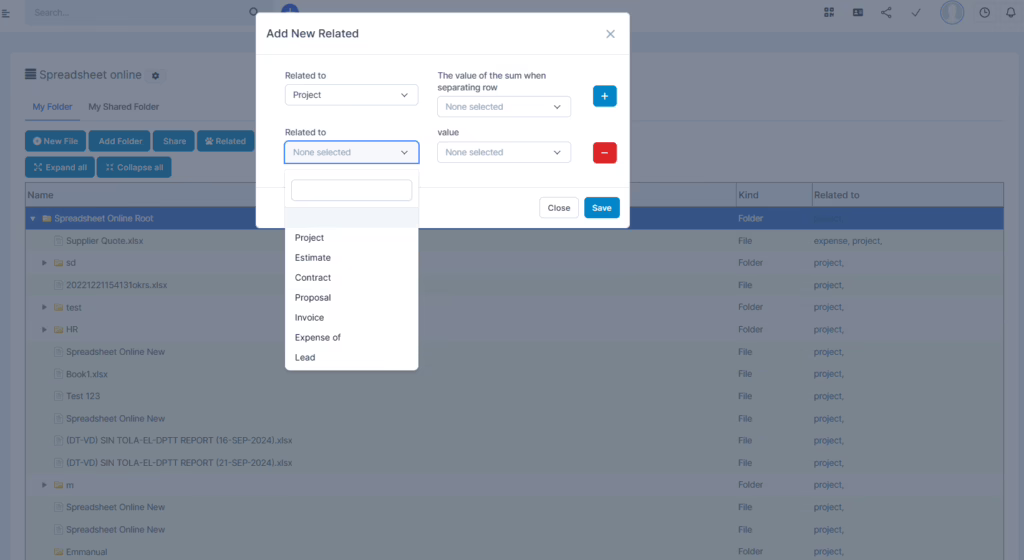Select Lead option from the list

[x=305, y=358]
